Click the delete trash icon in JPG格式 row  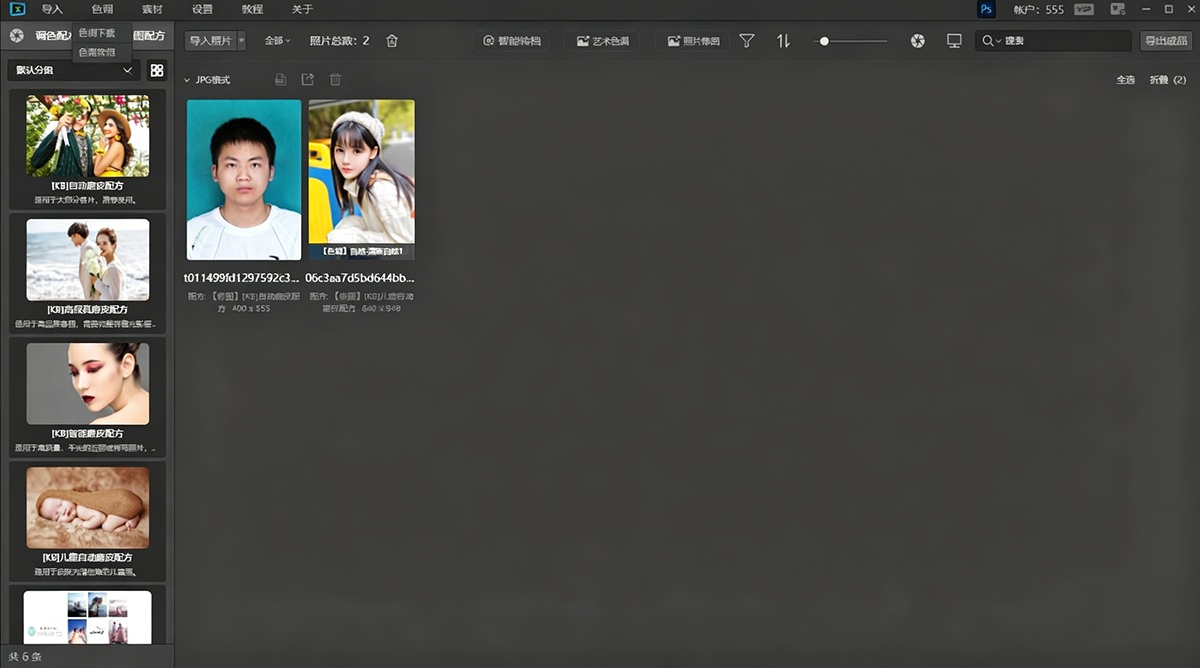(336, 80)
